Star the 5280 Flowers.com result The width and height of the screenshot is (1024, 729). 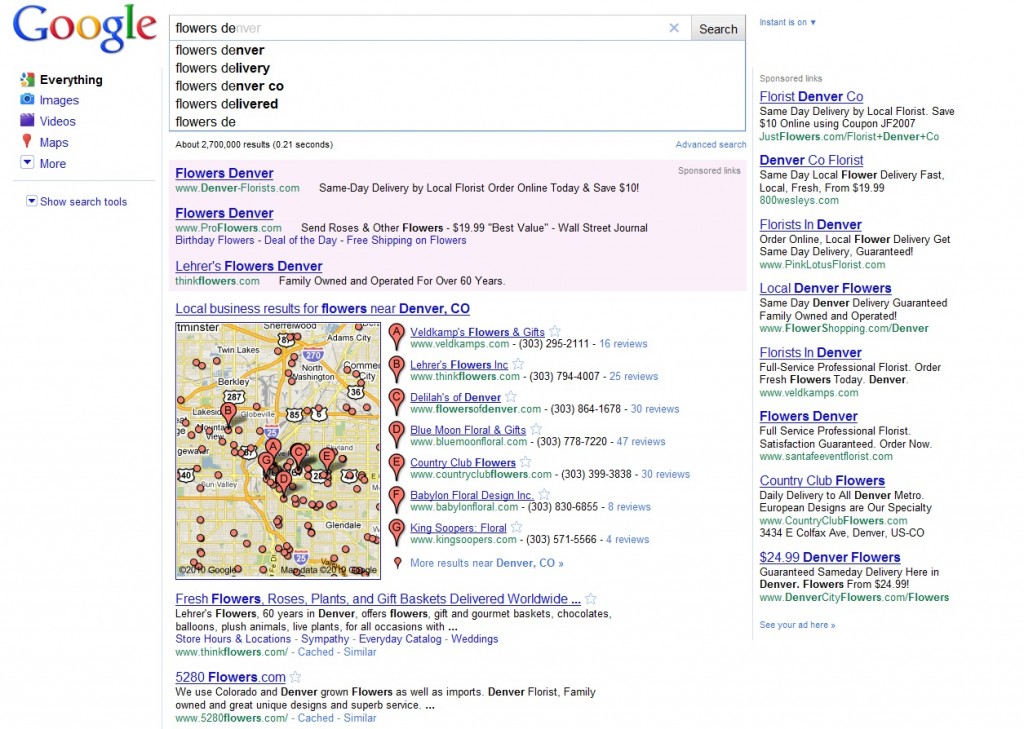coord(295,677)
